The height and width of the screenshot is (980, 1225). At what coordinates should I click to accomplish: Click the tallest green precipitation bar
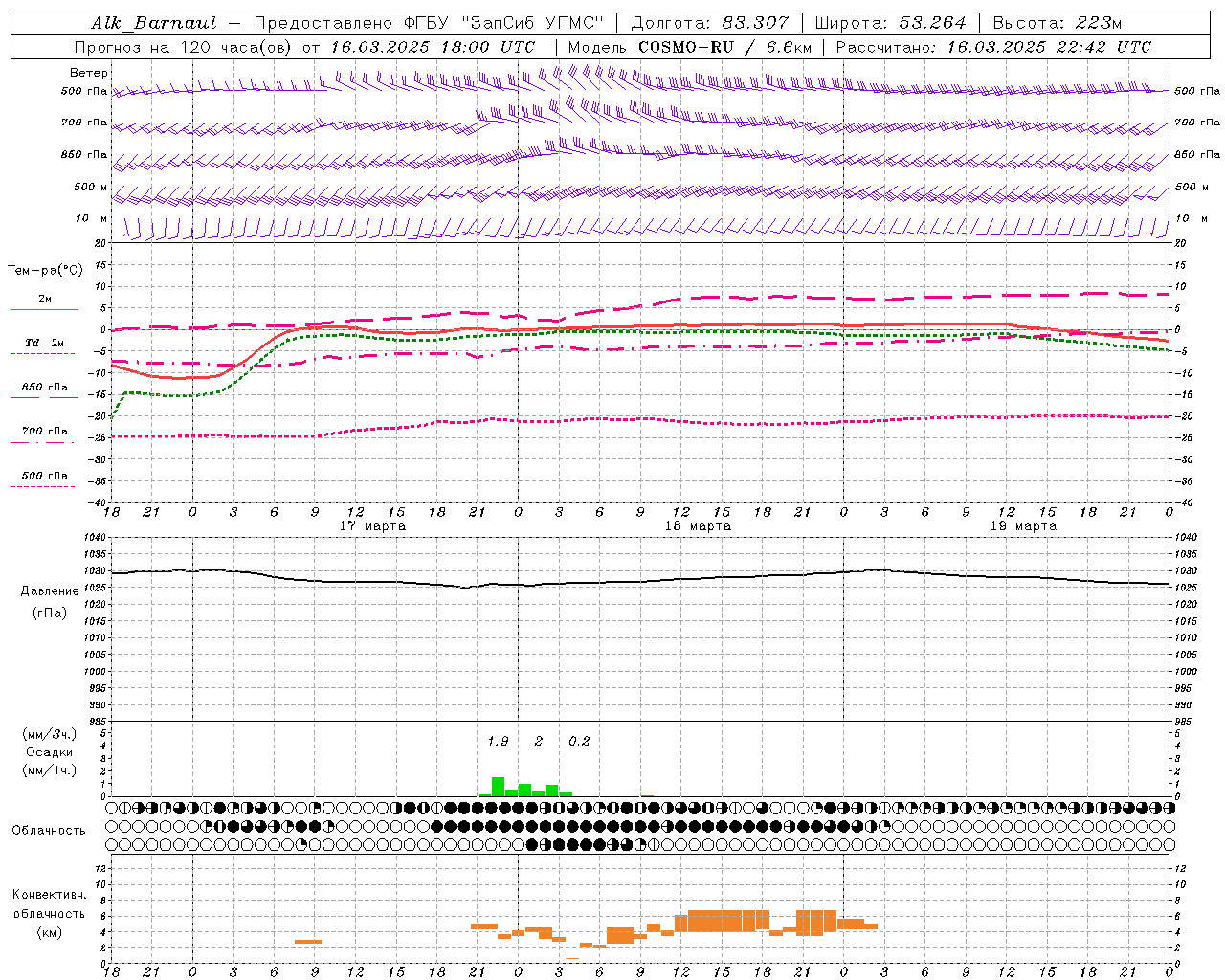point(498,787)
